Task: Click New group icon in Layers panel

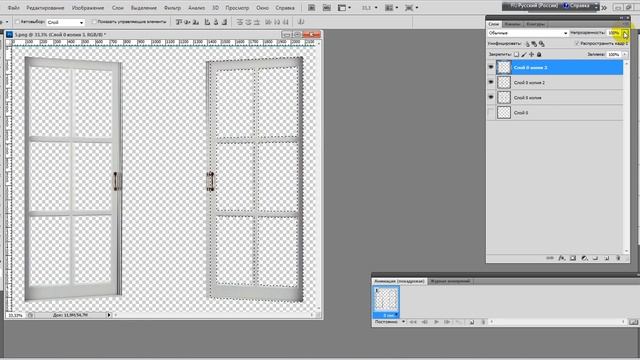Action: 596,258
